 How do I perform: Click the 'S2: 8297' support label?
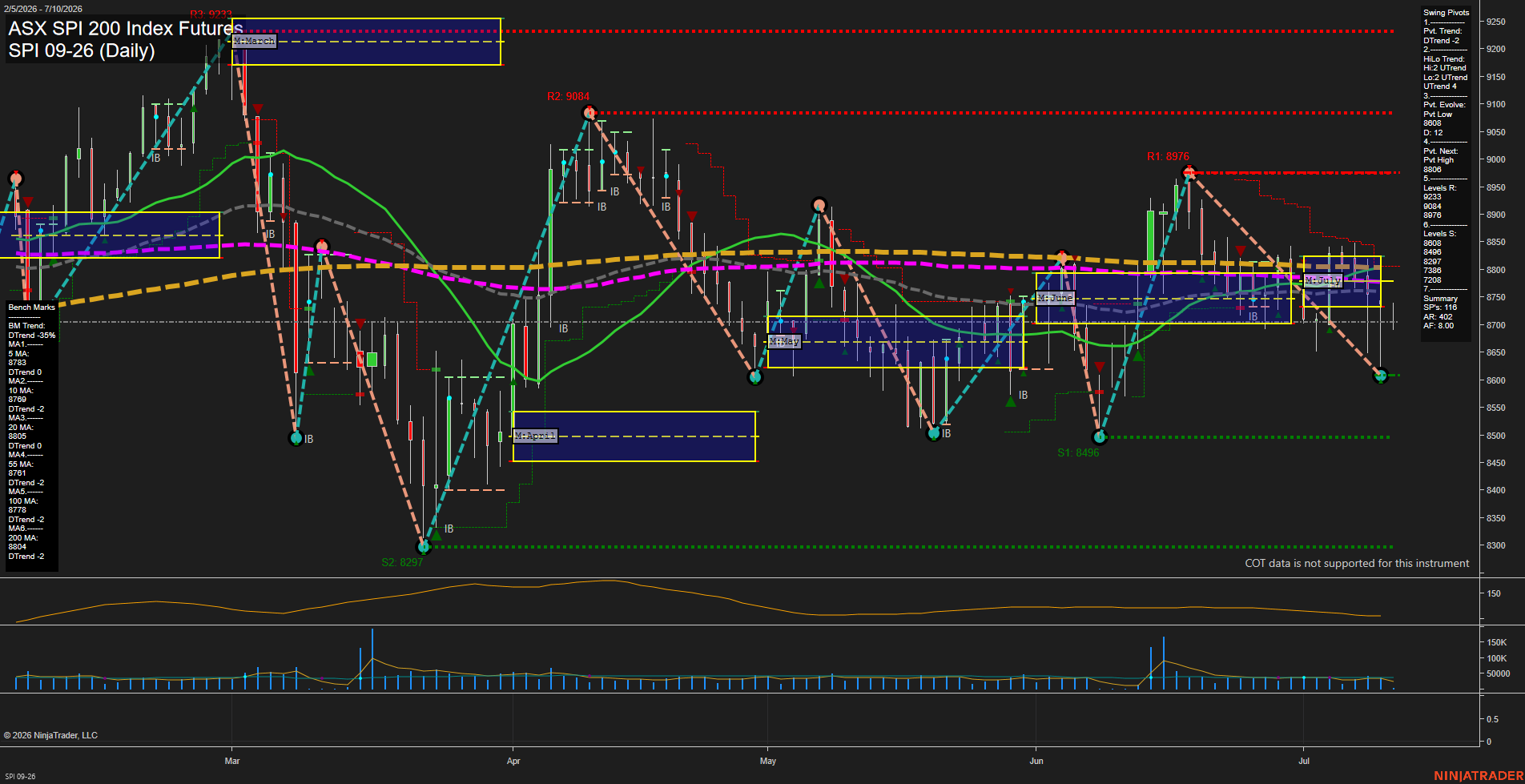coord(402,562)
